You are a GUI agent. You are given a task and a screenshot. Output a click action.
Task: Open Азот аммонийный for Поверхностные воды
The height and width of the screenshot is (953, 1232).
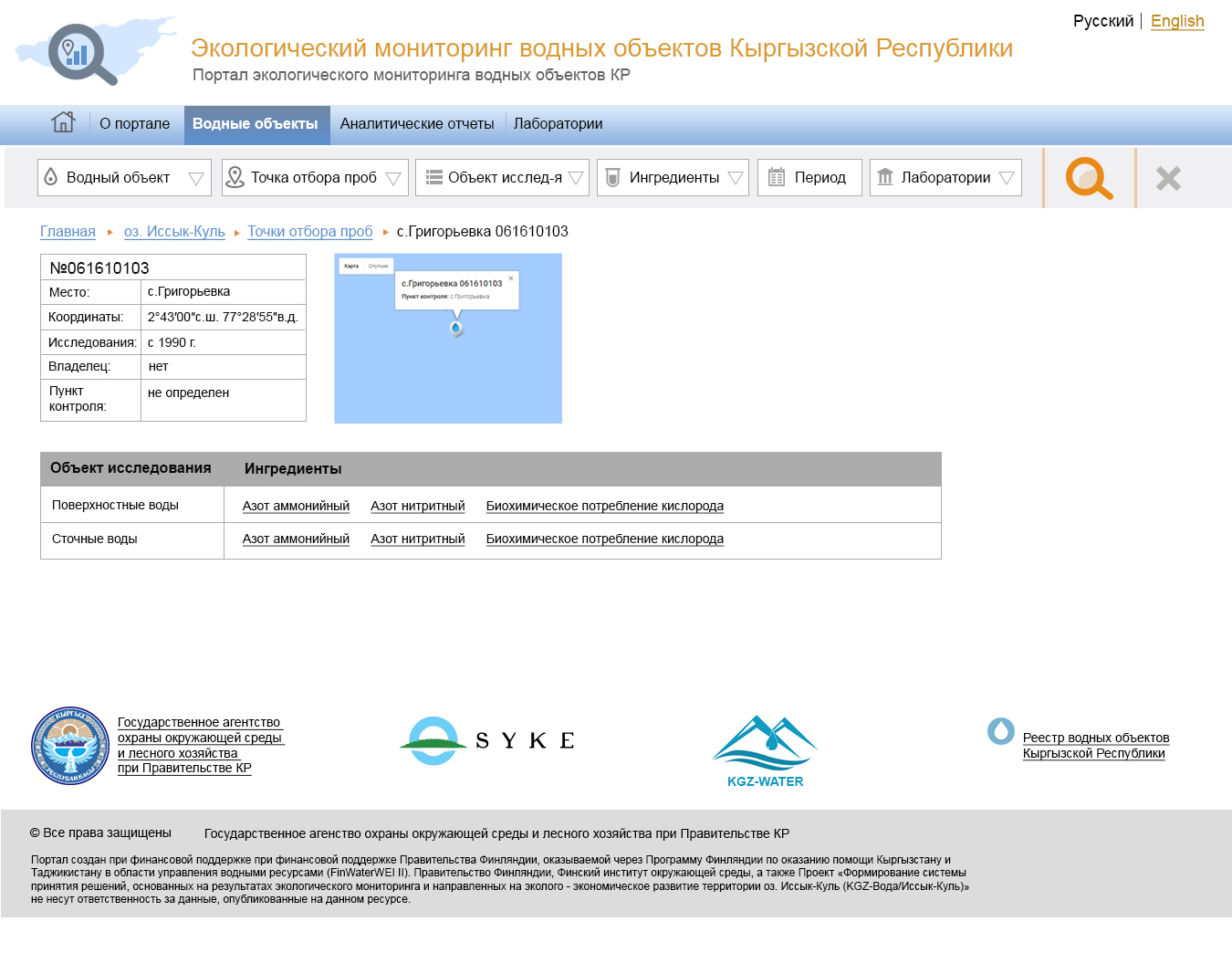[296, 506]
